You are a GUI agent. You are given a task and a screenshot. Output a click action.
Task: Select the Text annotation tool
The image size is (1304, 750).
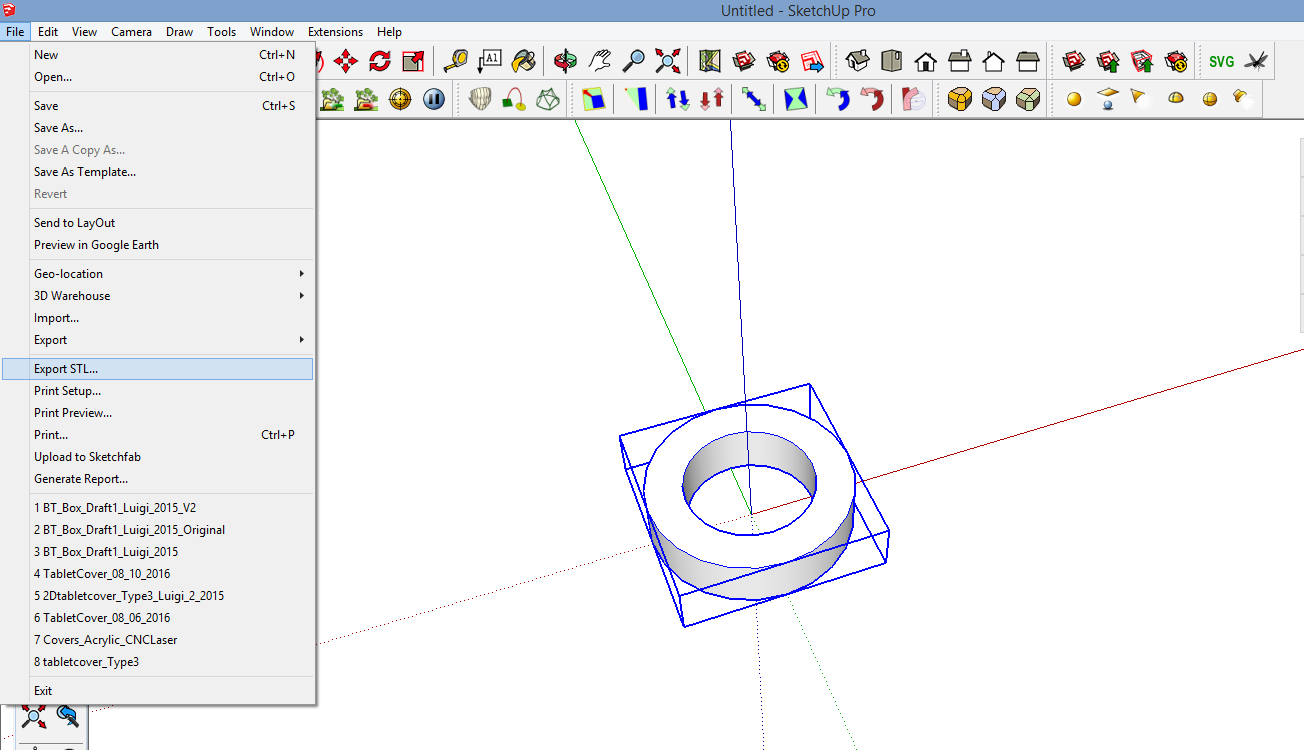pos(490,61)
